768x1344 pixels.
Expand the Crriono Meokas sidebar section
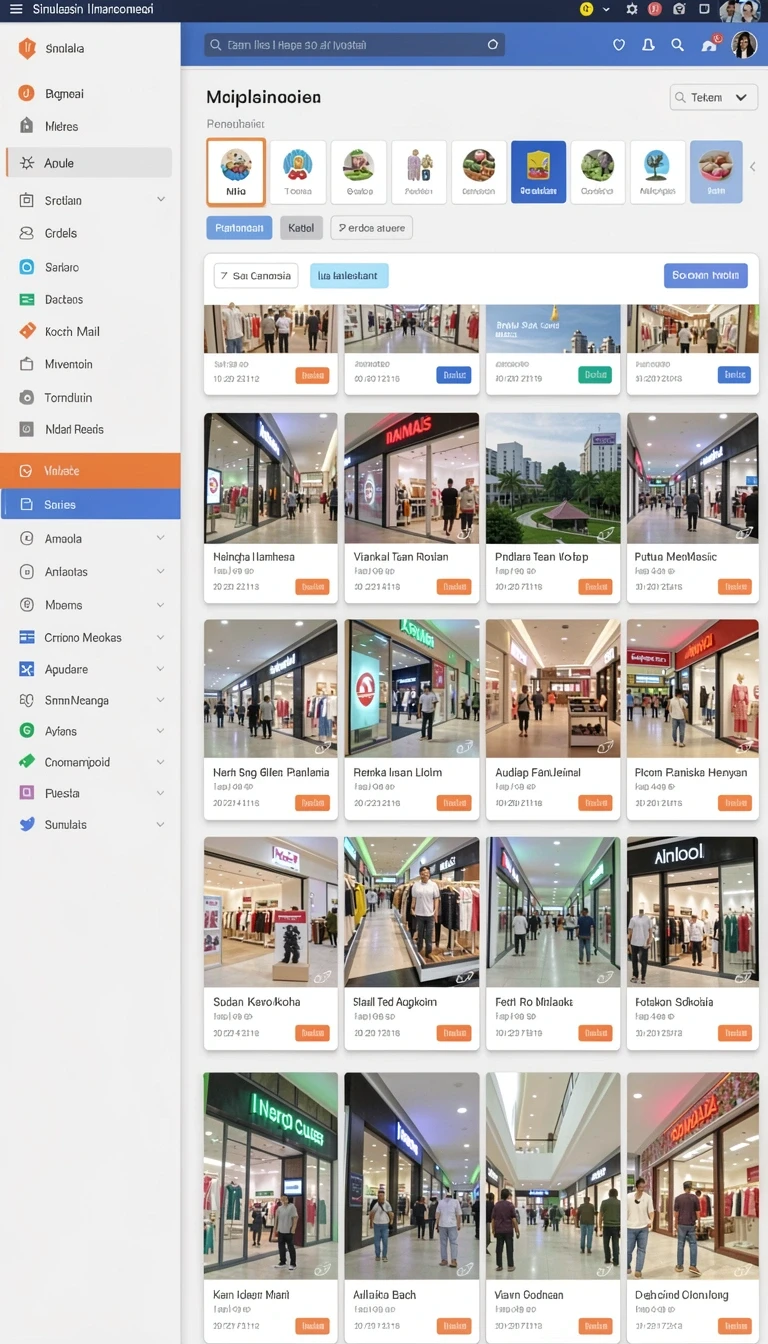click(x=161, y=637)
